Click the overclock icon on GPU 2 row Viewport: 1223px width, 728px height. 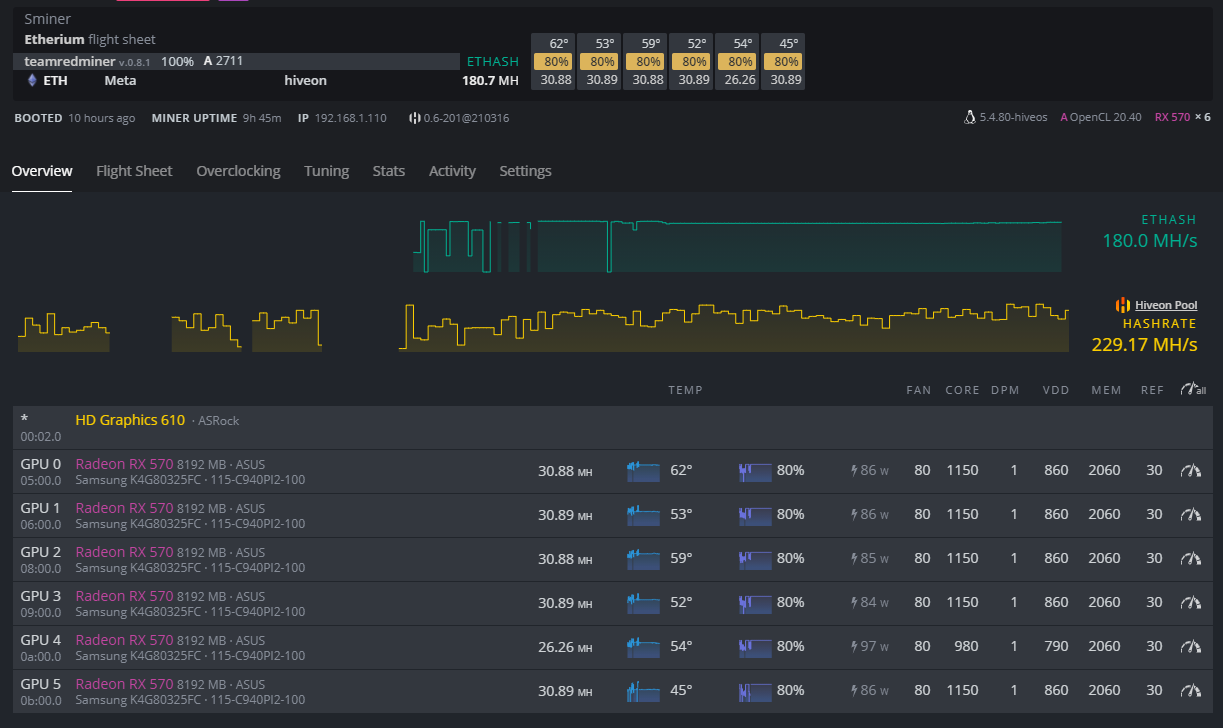pyautogui.click(x=1190, y=559)
